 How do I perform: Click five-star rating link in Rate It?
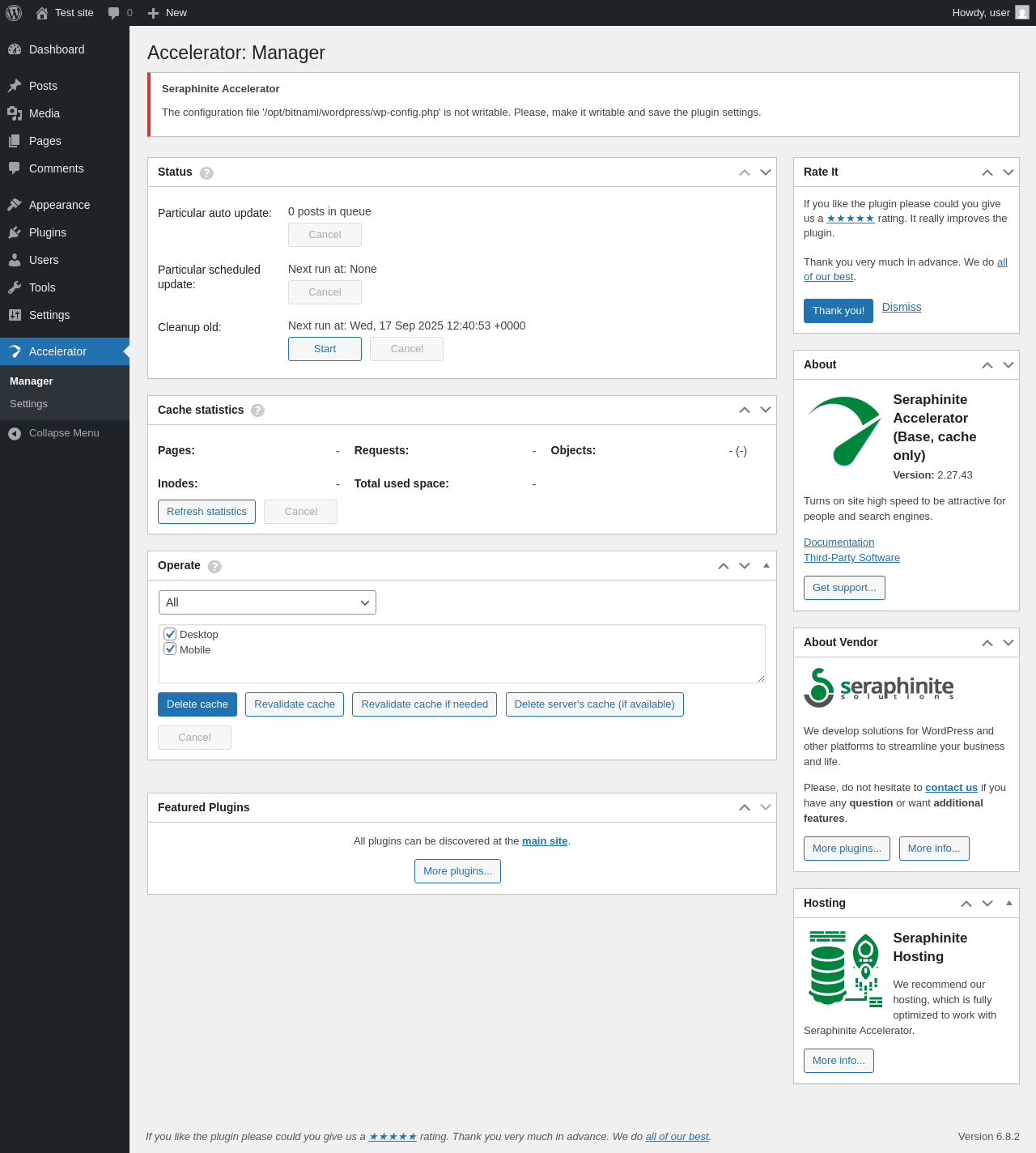(851, 219)
